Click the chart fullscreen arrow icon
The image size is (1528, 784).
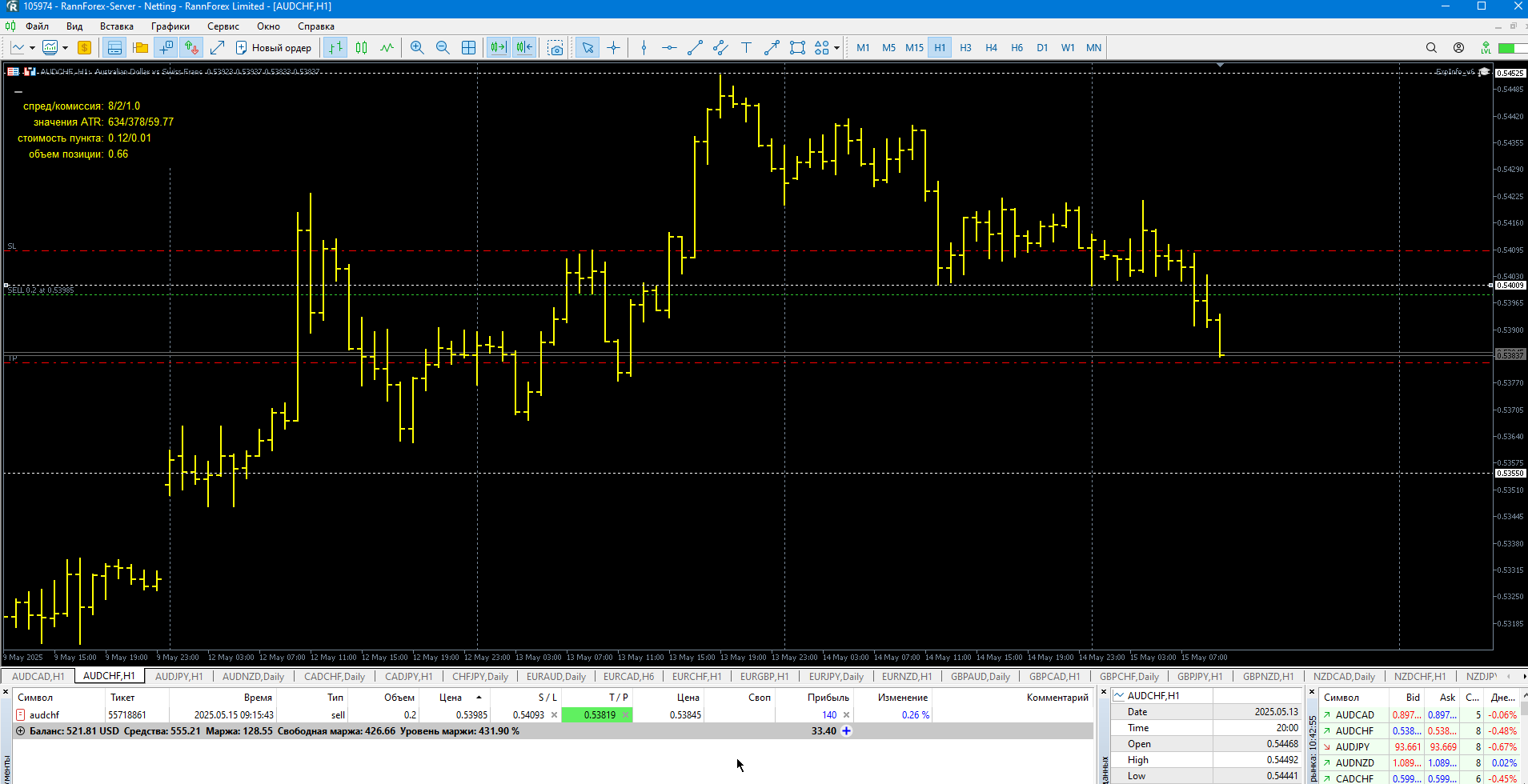pos(217,48)
